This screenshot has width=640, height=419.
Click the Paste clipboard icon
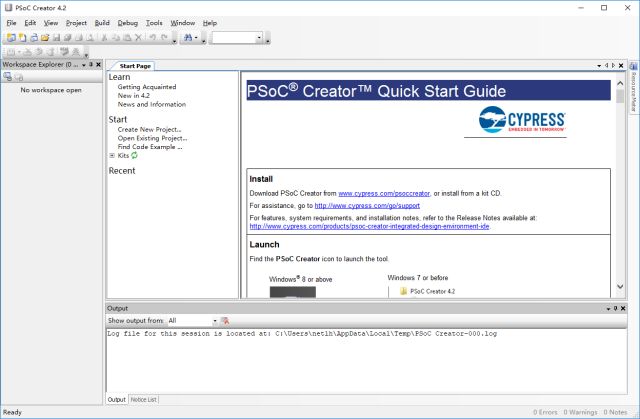tap(127, 38)
